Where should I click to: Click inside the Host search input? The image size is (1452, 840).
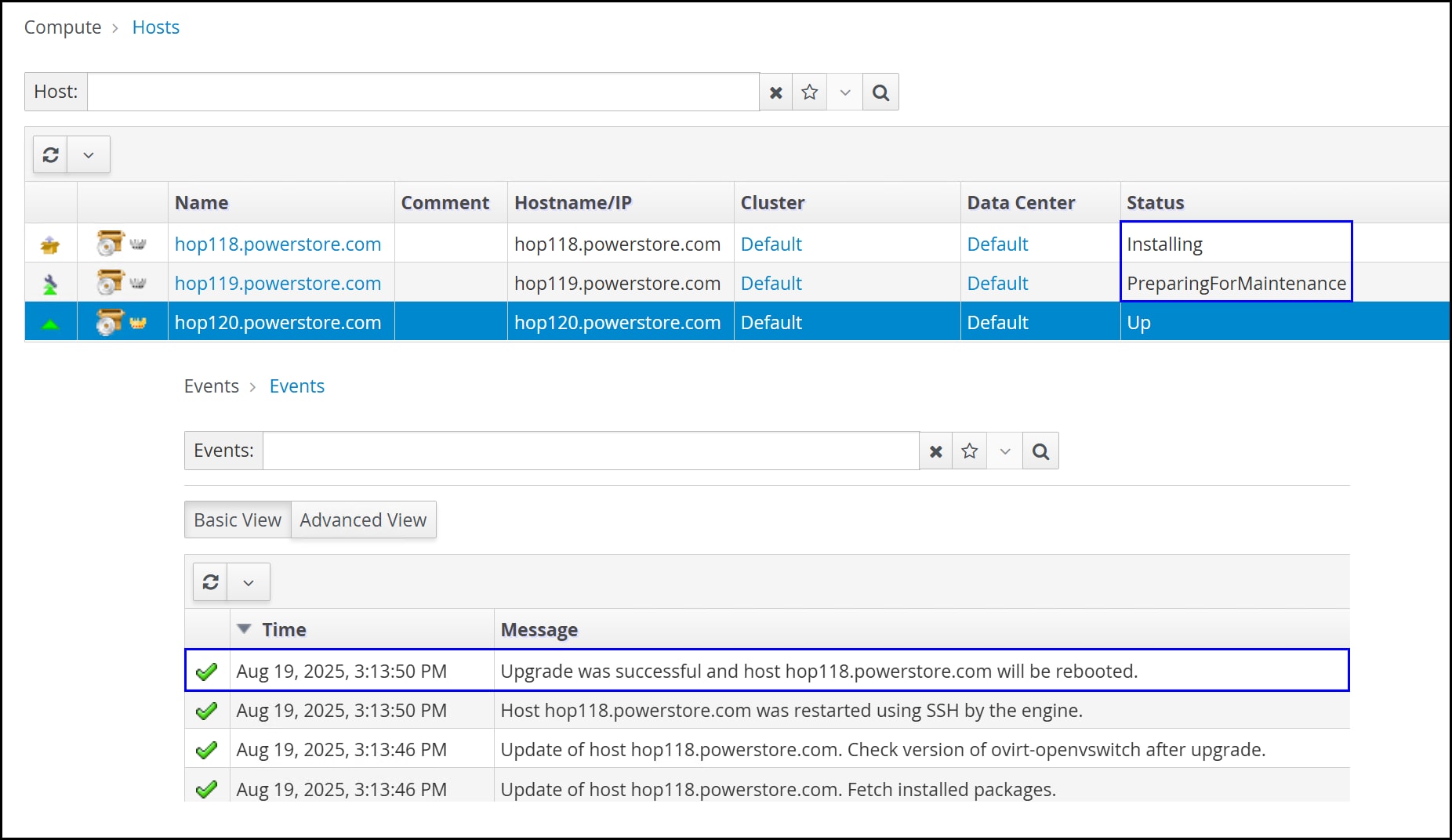point(423,92)
